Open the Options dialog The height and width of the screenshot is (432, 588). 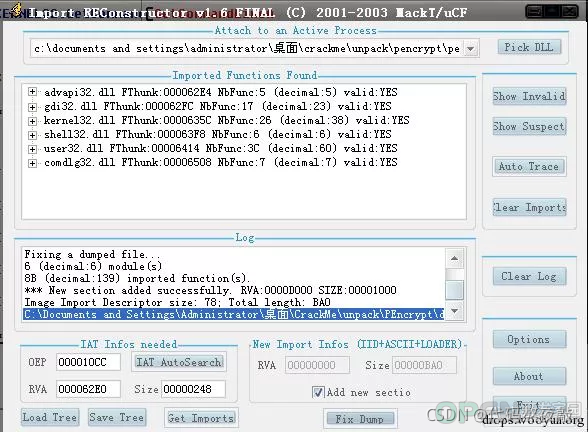[x=529, y=339]
